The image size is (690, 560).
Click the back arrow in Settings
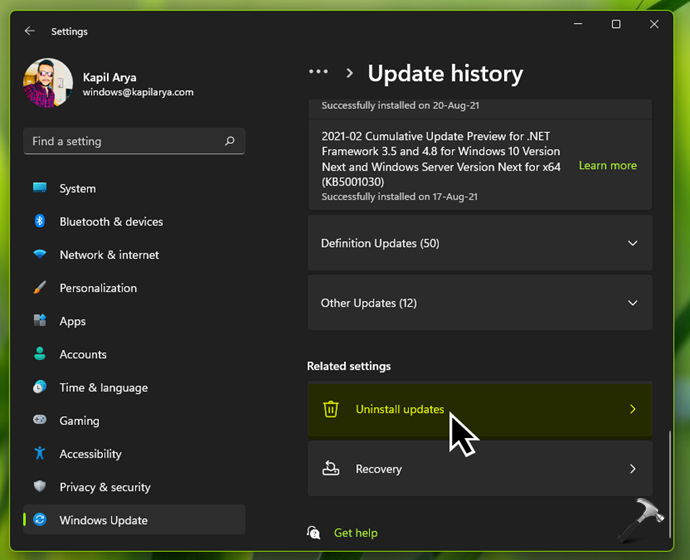pos(29,31)
